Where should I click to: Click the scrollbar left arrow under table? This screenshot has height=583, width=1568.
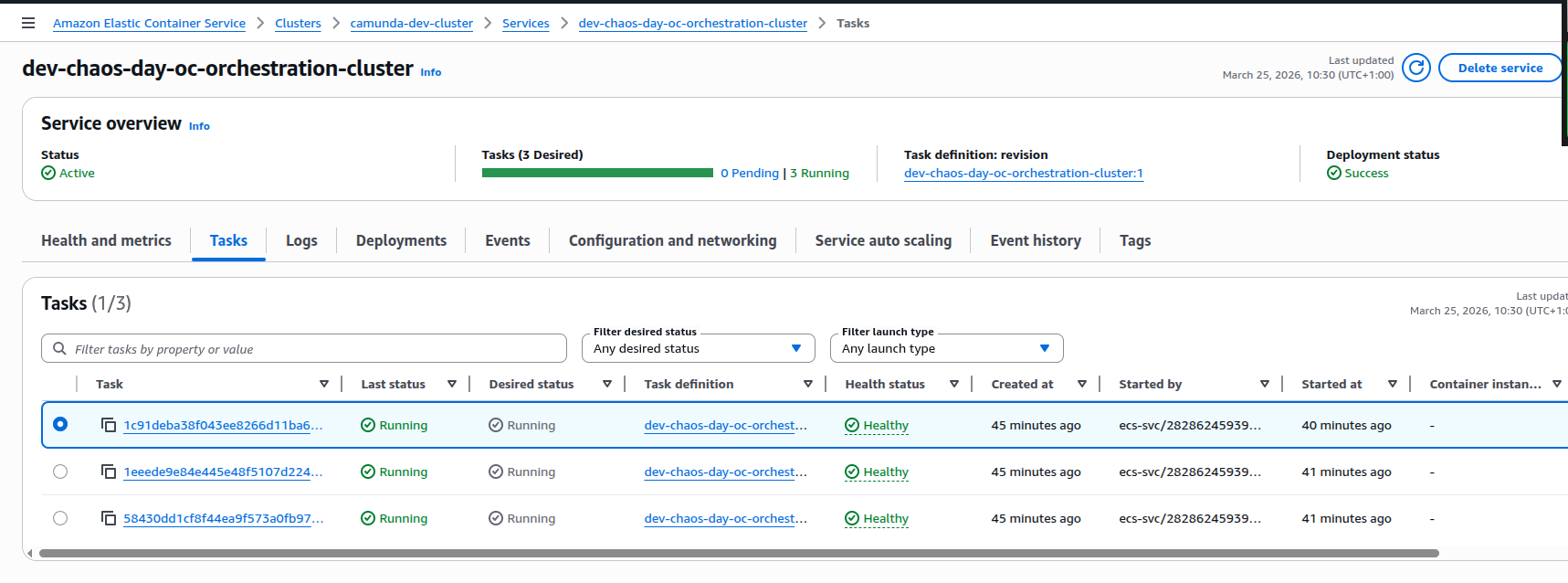coord(30,553)
